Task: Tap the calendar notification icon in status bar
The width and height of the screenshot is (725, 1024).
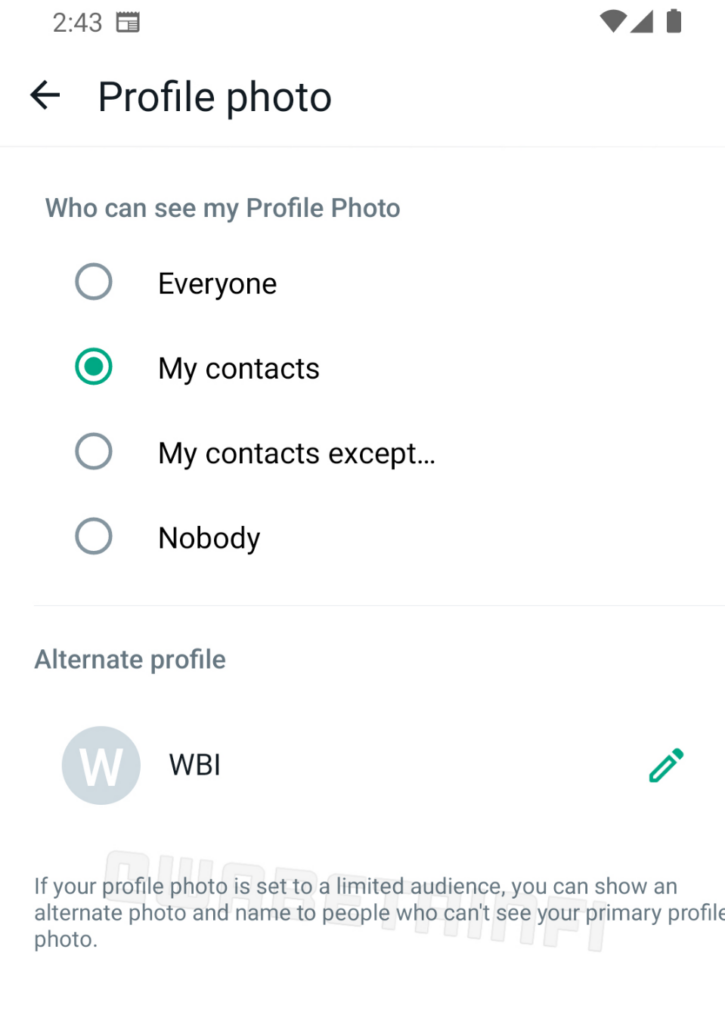Action: click(x=128, y=23)
